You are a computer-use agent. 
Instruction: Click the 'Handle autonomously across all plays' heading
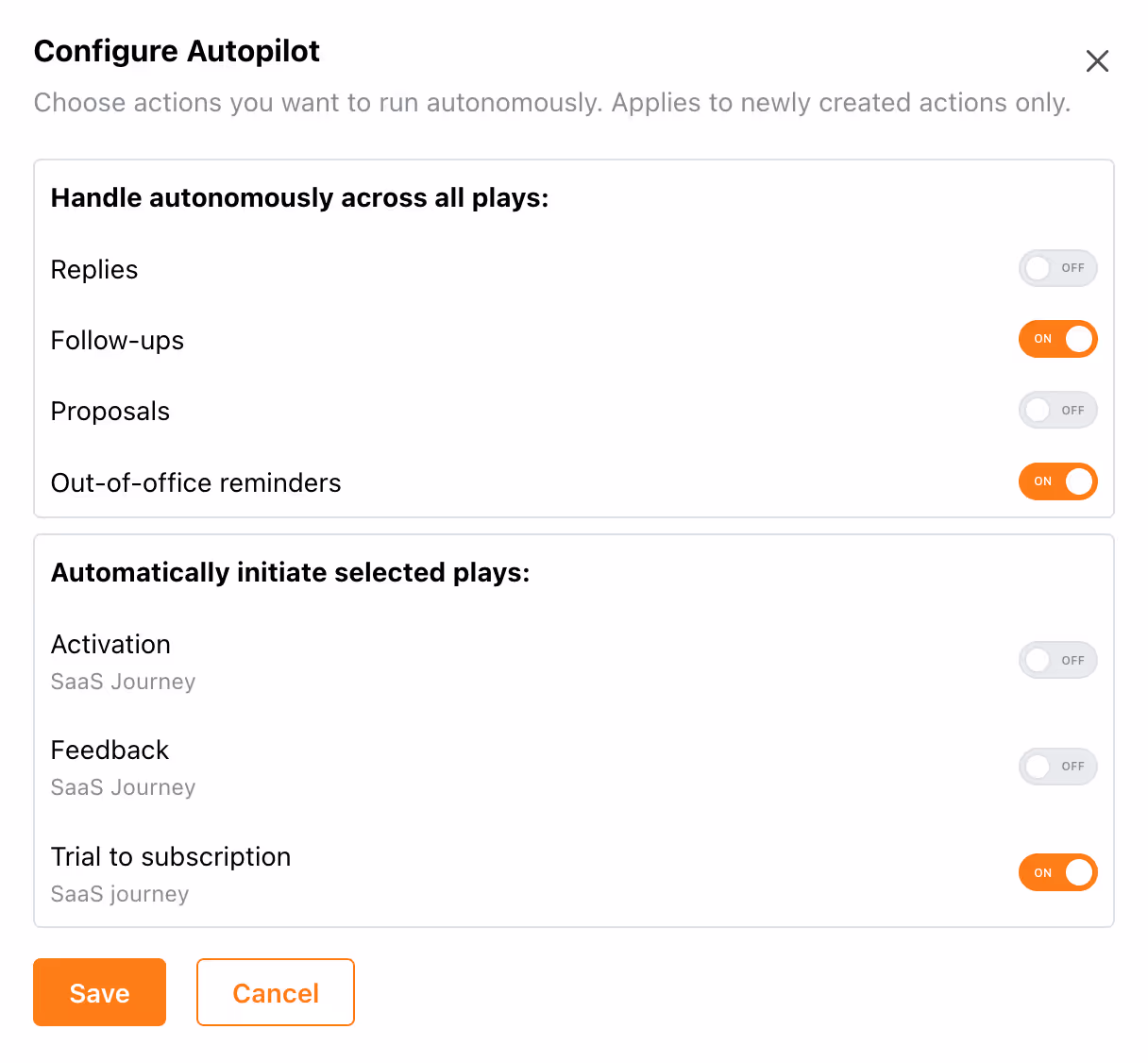click(x=299, y=198)
